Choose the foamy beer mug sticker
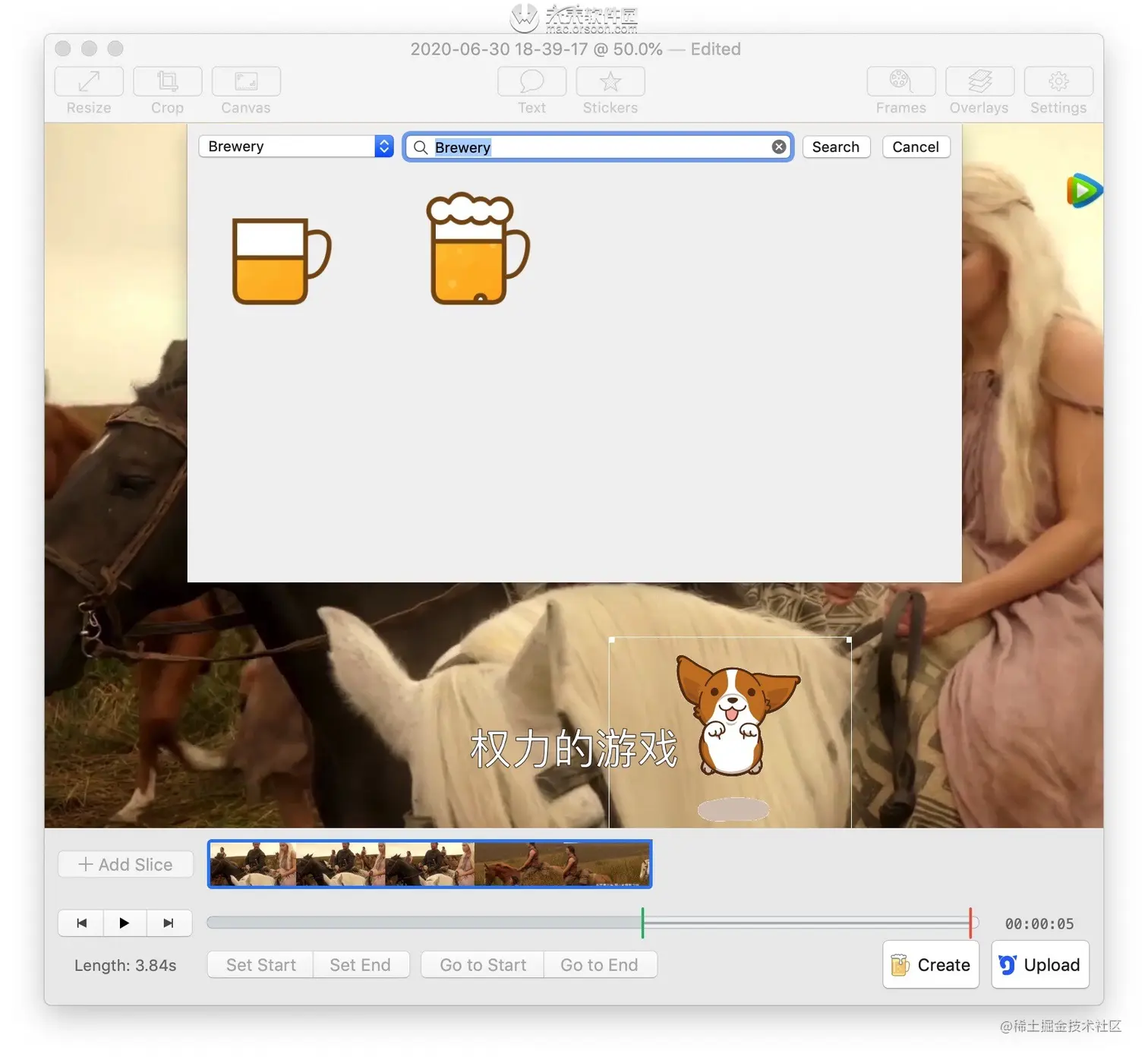1148x1060 pixels. click(x=478, y=248)
